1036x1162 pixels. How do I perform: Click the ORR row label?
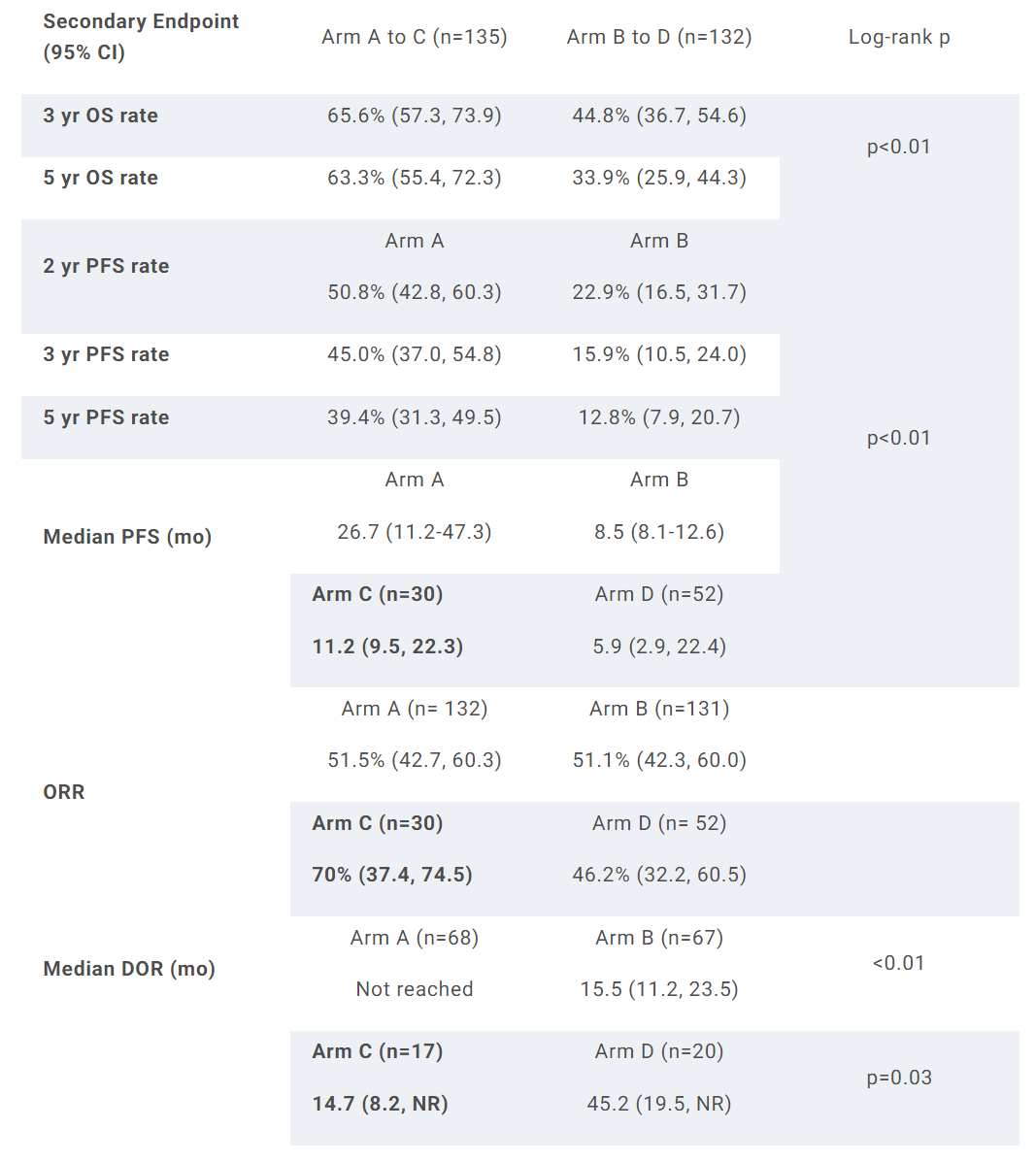(64, 792)
